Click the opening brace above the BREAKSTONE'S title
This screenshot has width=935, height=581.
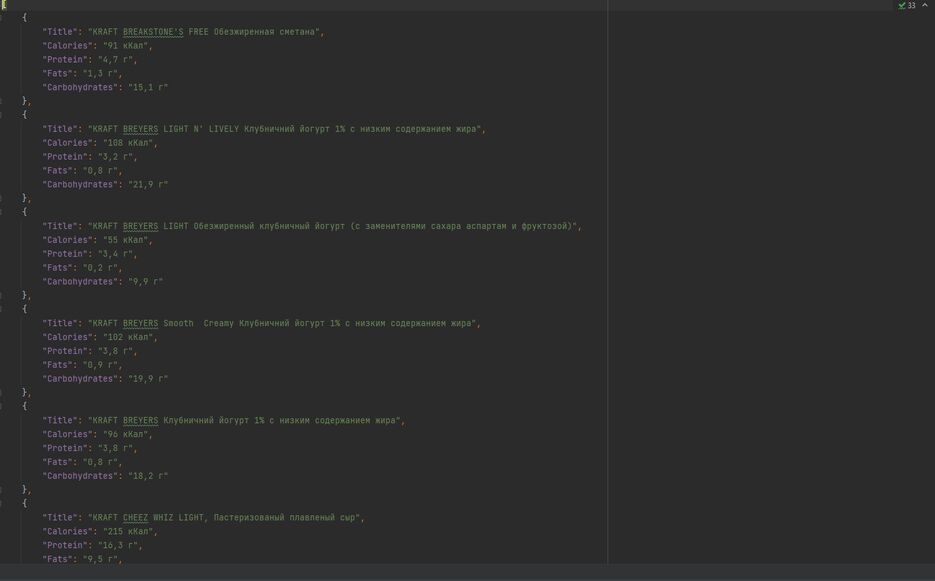[24, 17]
